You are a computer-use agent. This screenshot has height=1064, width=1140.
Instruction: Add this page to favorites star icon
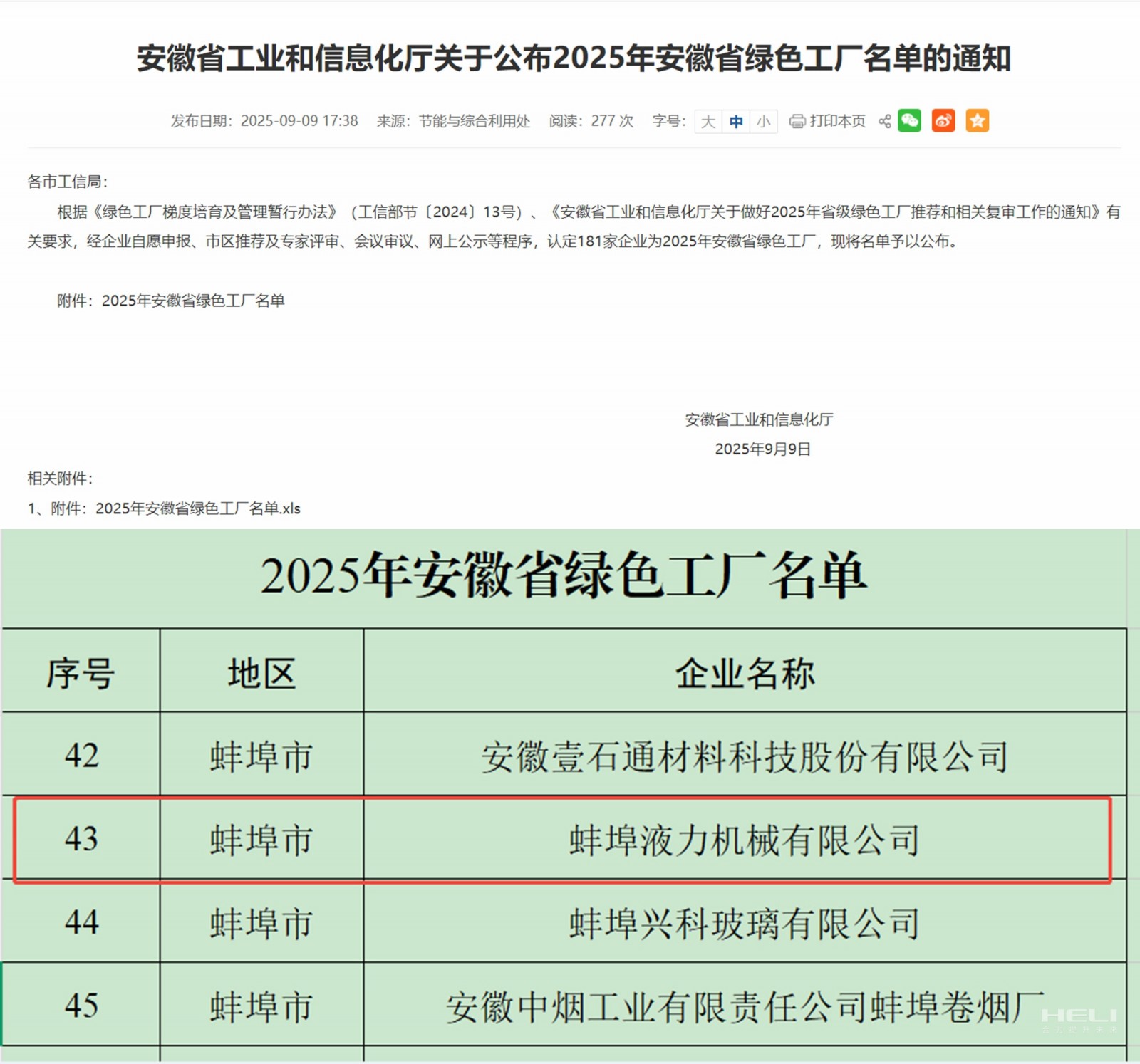[978, 121]
